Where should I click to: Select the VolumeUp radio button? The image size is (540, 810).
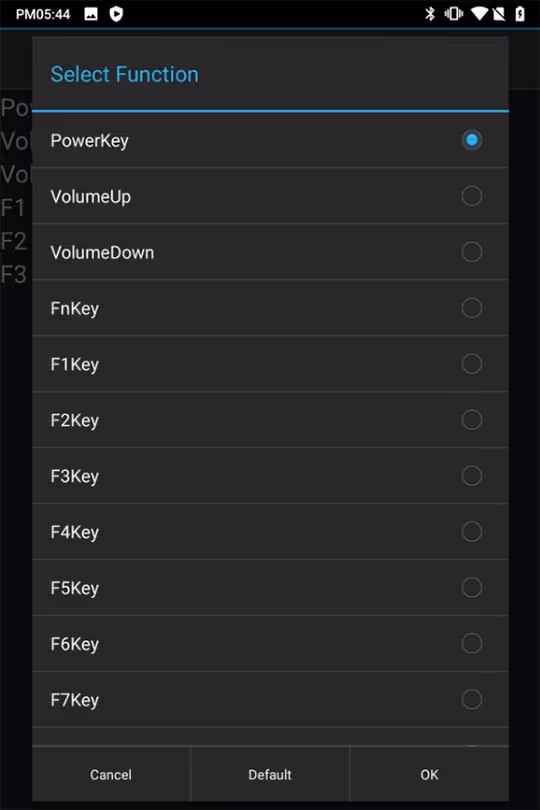click(x=471, y=196)
